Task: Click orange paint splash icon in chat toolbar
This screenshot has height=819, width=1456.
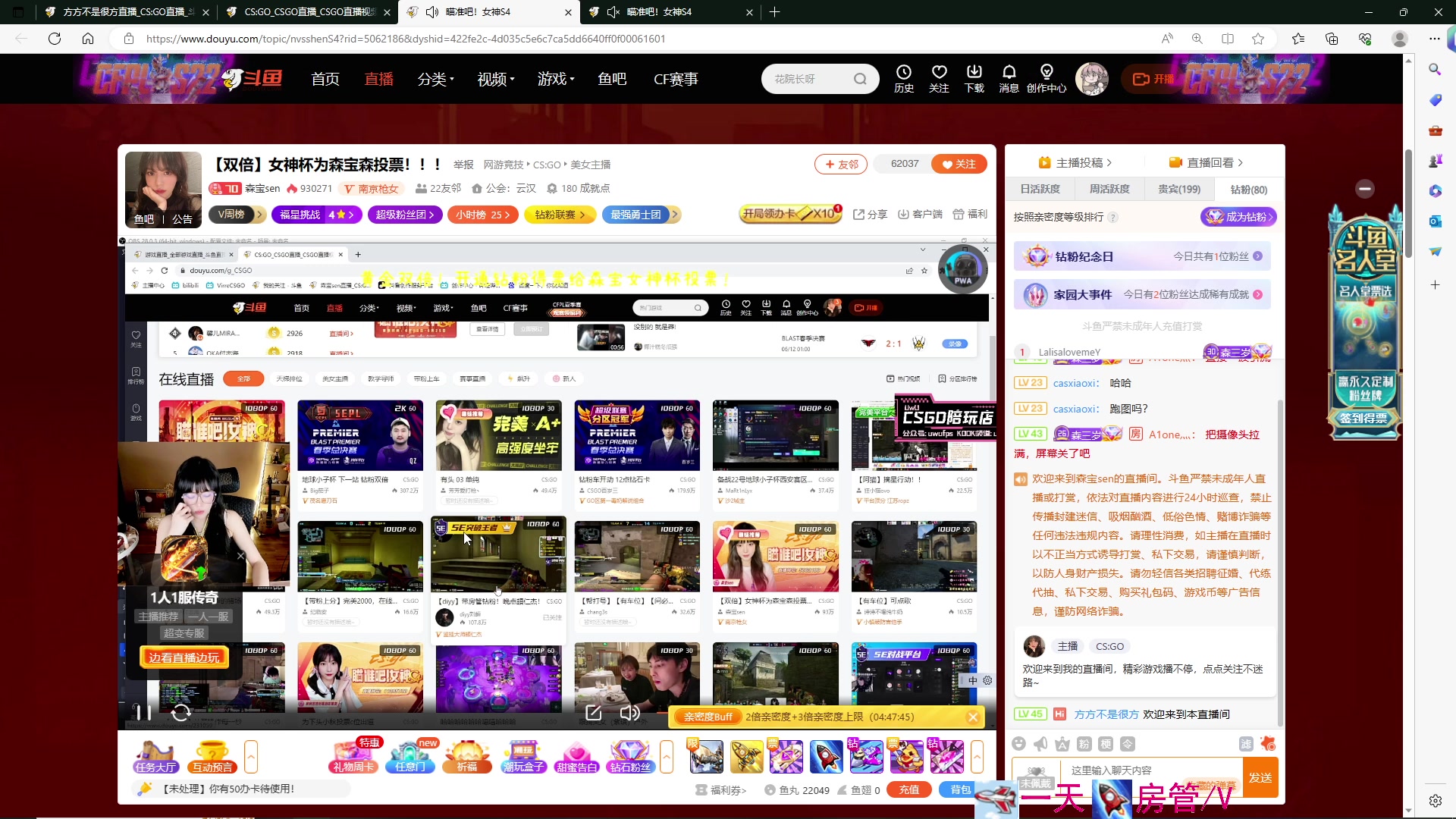Action: (1268, 744)
